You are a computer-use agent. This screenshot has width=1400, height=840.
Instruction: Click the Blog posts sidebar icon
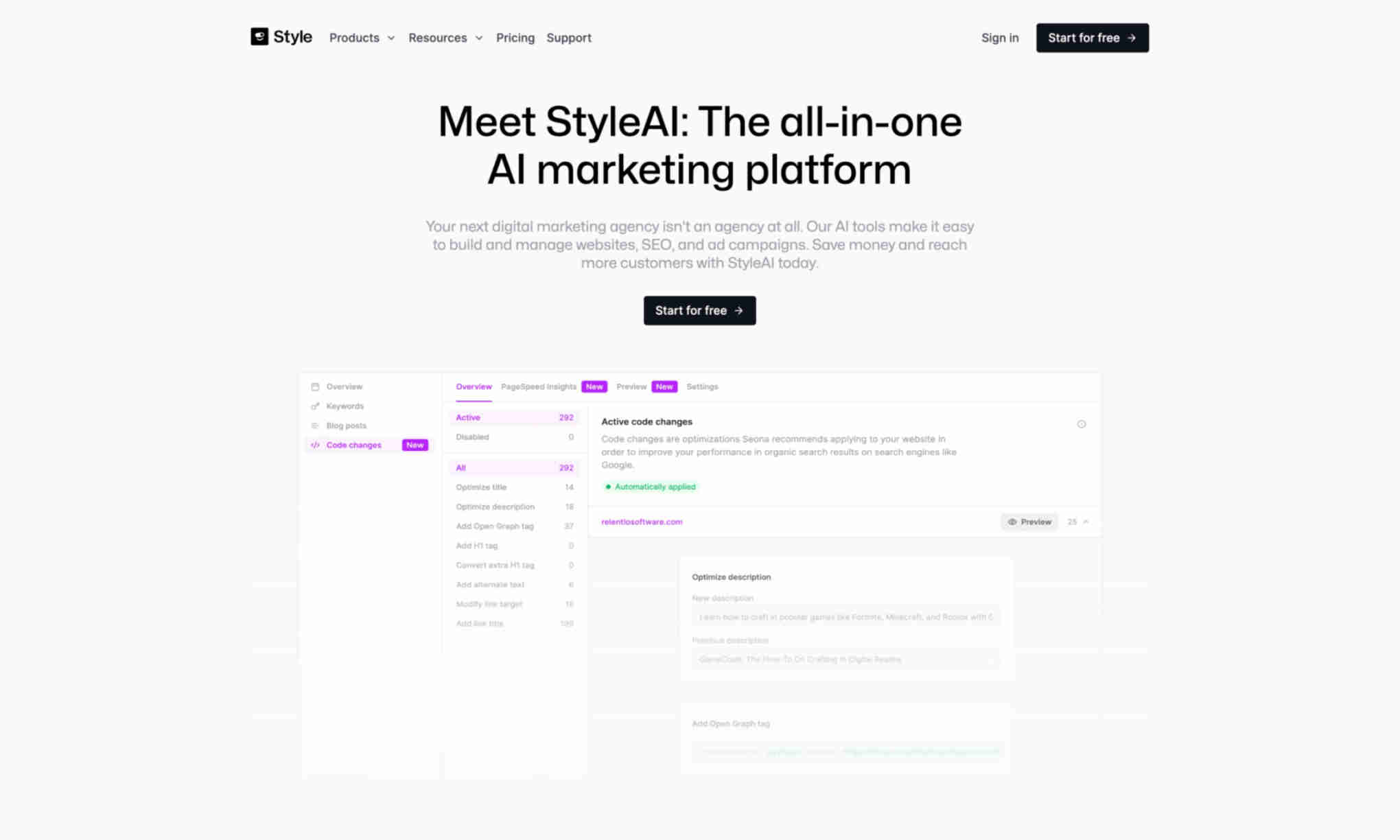click(316, 425)
